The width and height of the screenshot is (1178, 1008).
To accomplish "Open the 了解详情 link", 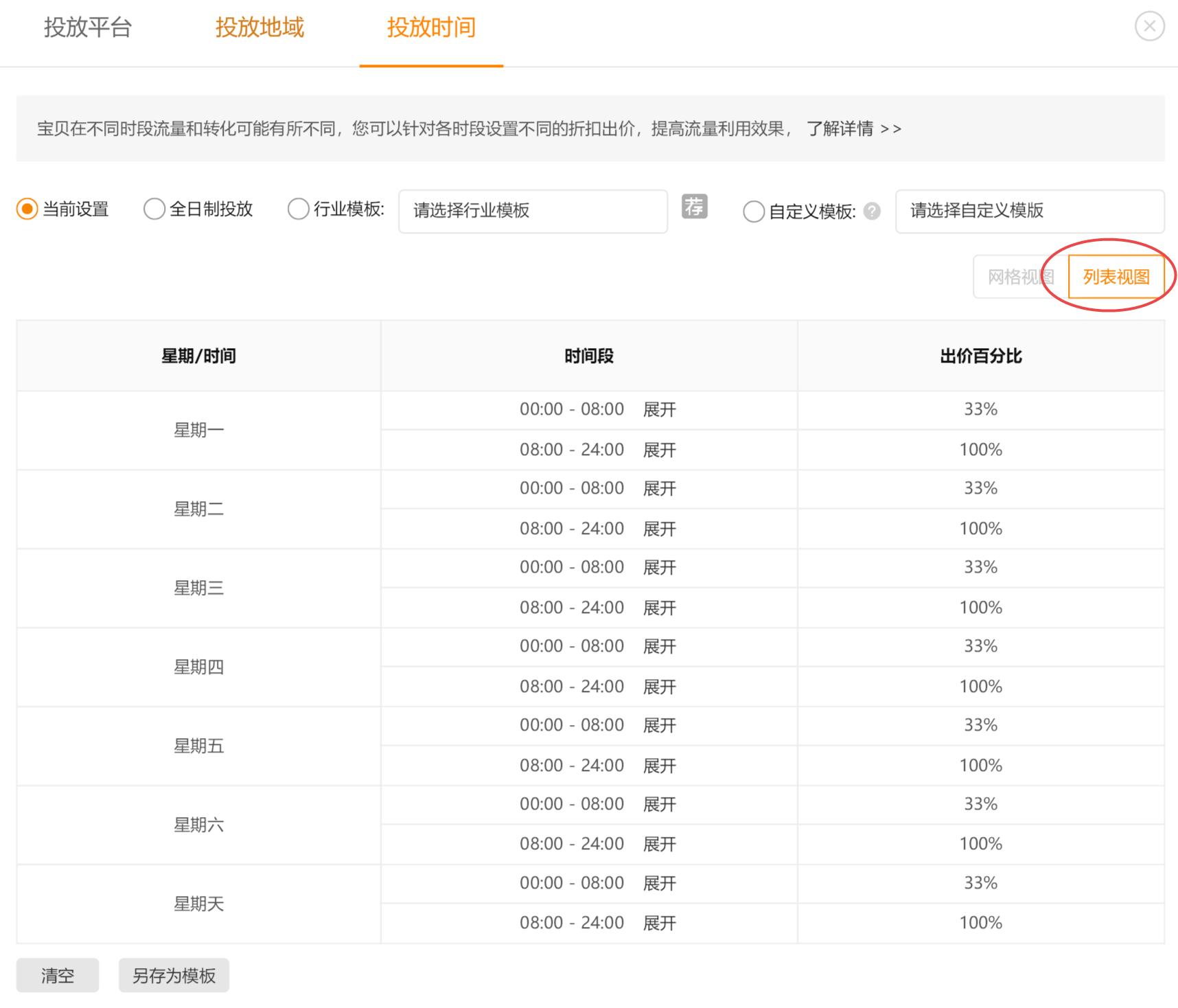I will [x=840, y=128].
